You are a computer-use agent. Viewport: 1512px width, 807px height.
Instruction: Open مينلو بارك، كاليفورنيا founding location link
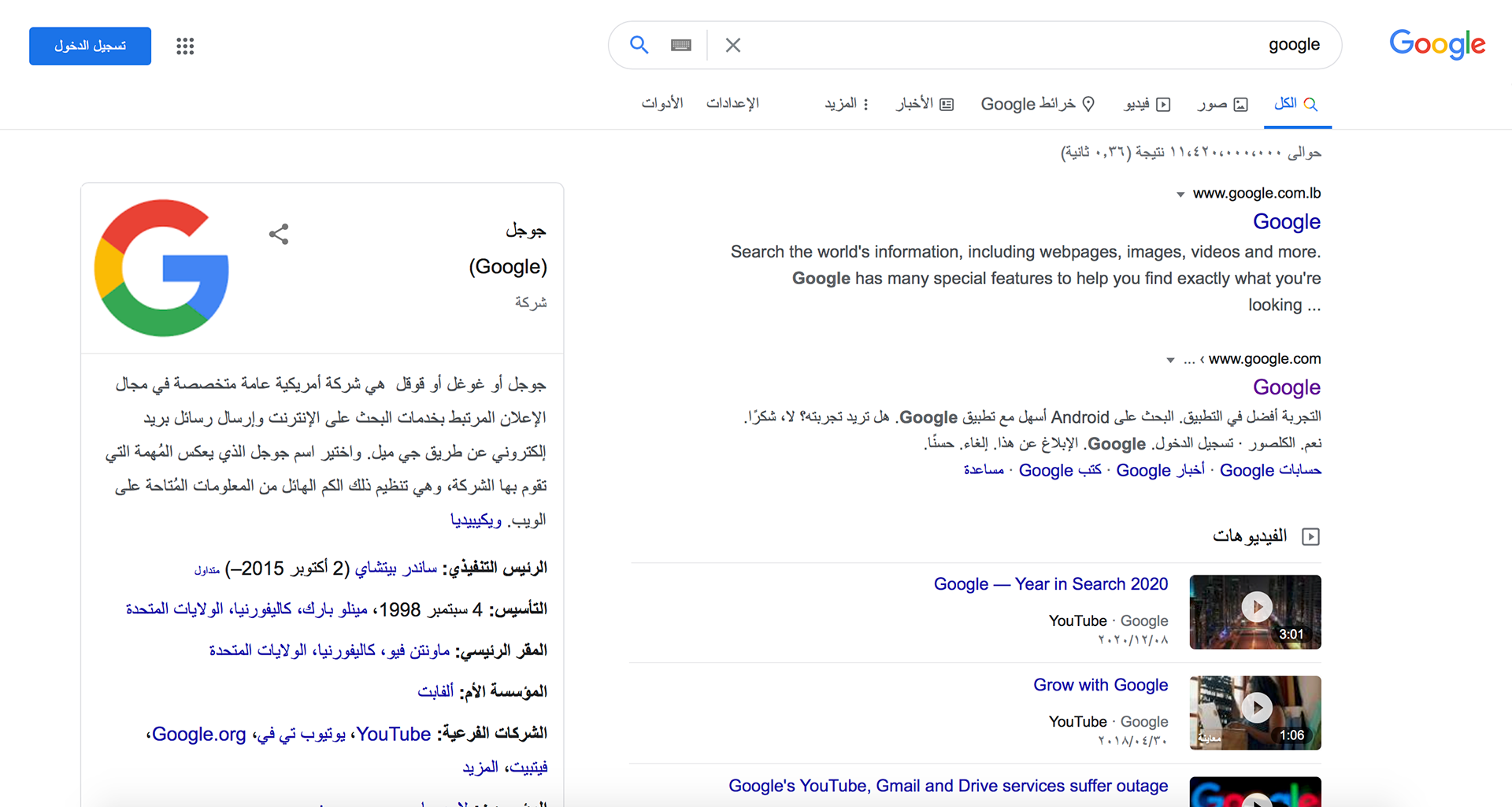(246, 609)
